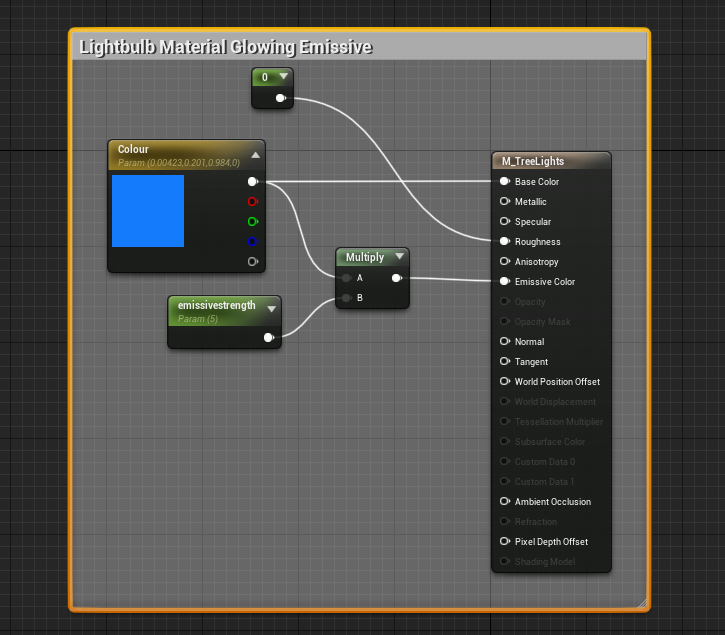This screenshot has width=725, height=635.
Task: Click the Param (0.00423,0.201,0.984,0) text
Action: [178, 163]
